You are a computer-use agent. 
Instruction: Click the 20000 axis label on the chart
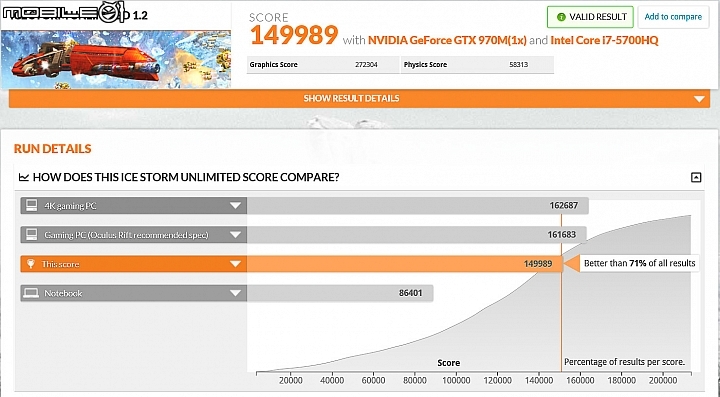pos(291,380)
